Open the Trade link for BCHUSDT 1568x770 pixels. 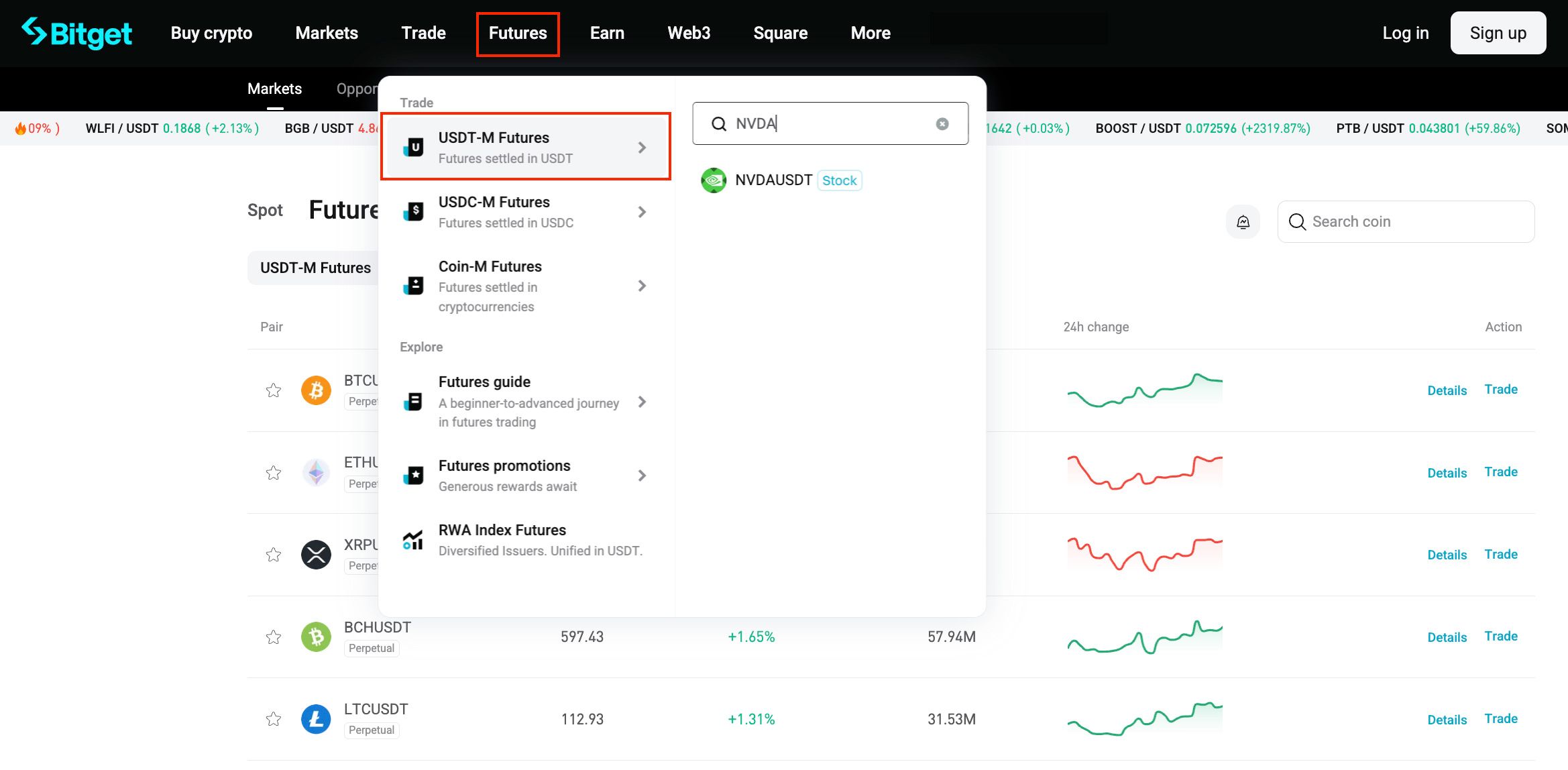[x=1500, y=637]
